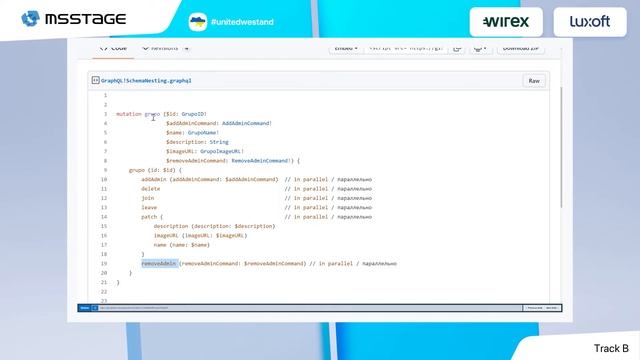Image resolution: width=640 pixels, height=360 pixels.
Task: Click 'description (description: $description)' on line 15
Action: click(214, 226)
